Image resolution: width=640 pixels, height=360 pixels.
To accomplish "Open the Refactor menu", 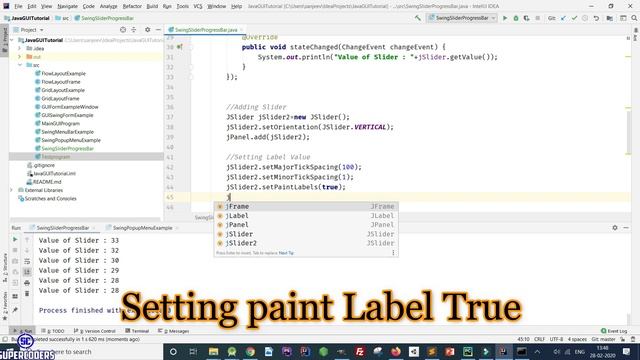I will [132, 6].
